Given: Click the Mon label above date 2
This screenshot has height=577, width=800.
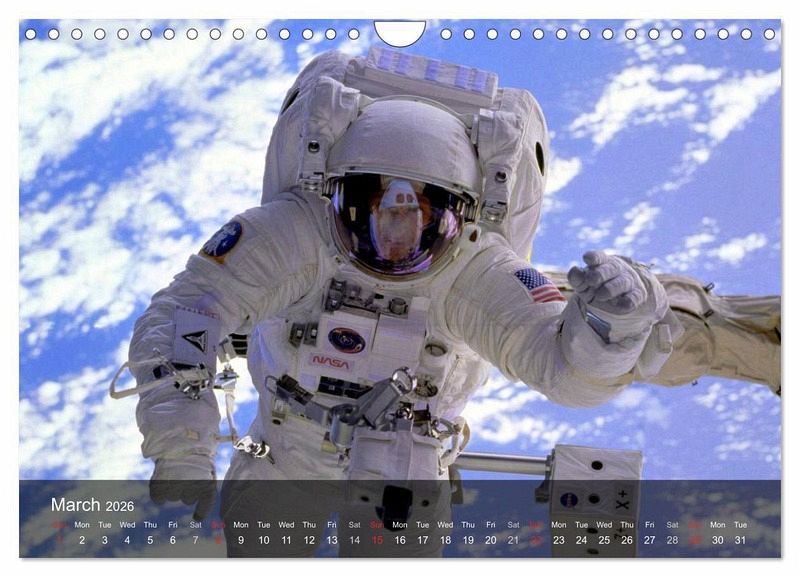Looking at the screenshot, I should (82, 525).
